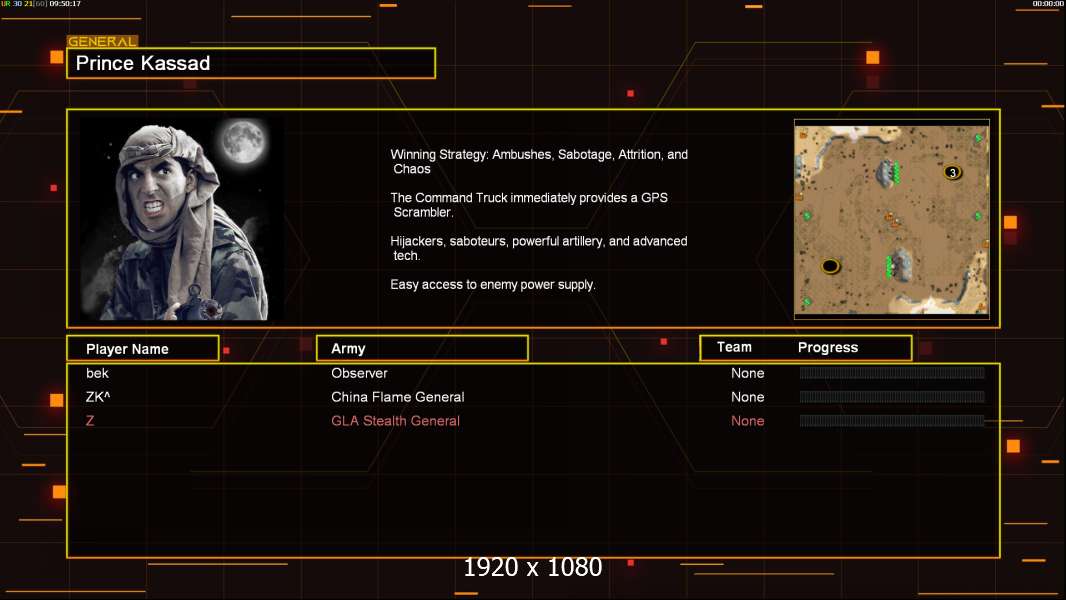The width and height of the screenshot is (1066, 600).
Task: Select player bek in the list
Action: click(x=97, y=373)
